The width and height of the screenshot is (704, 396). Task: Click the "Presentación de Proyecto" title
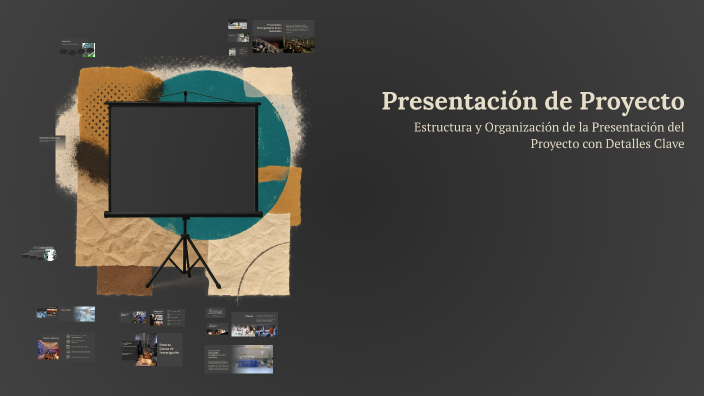point(533,101)
